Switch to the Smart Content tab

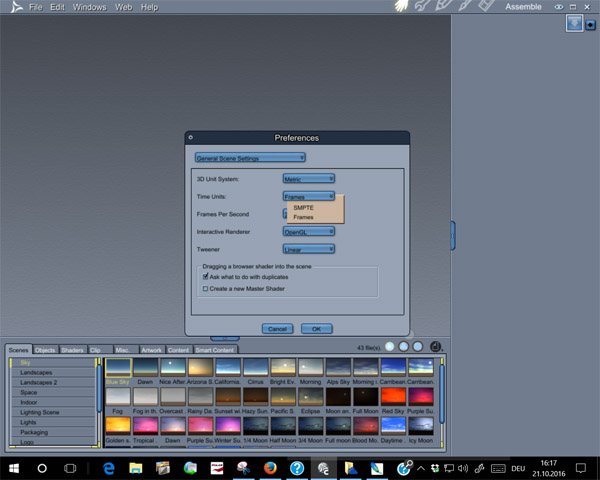pyautogui.click(x=215, y=350)
